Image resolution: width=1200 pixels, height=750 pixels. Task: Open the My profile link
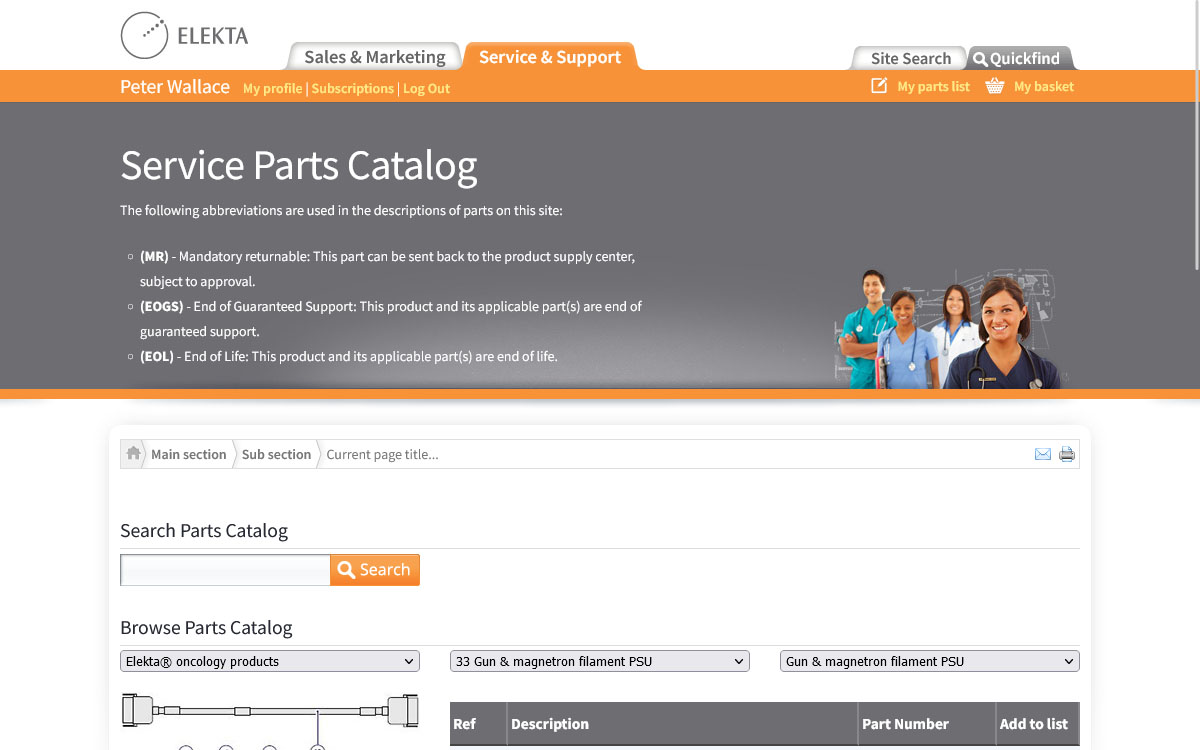[x=272, y=88]
